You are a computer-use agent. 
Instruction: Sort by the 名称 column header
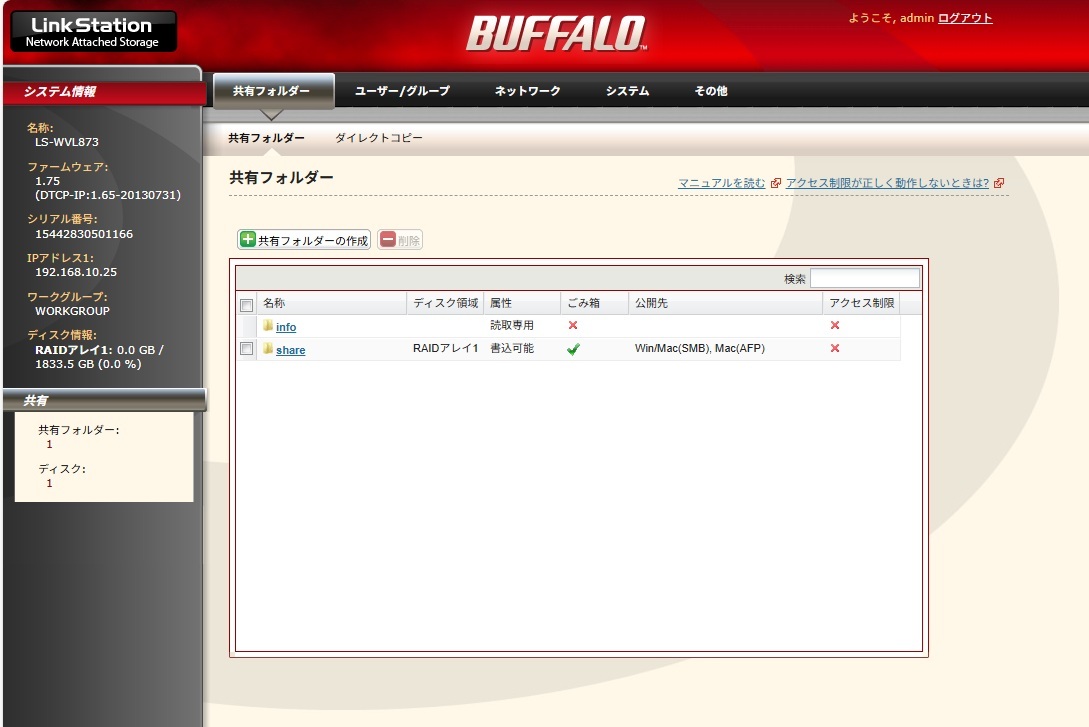pos(331,303)
